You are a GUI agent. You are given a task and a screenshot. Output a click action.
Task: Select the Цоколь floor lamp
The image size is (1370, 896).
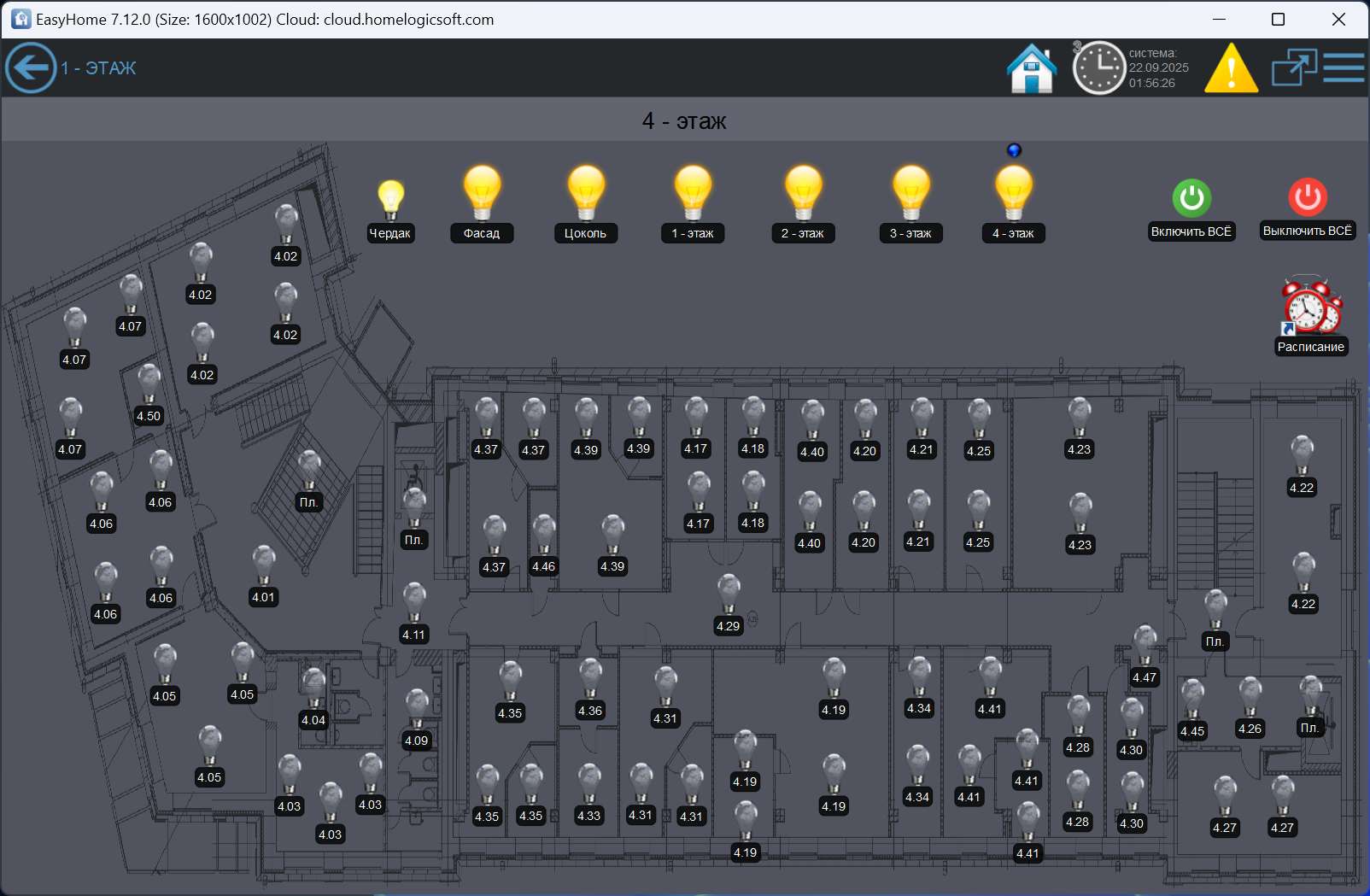(586, 194)
